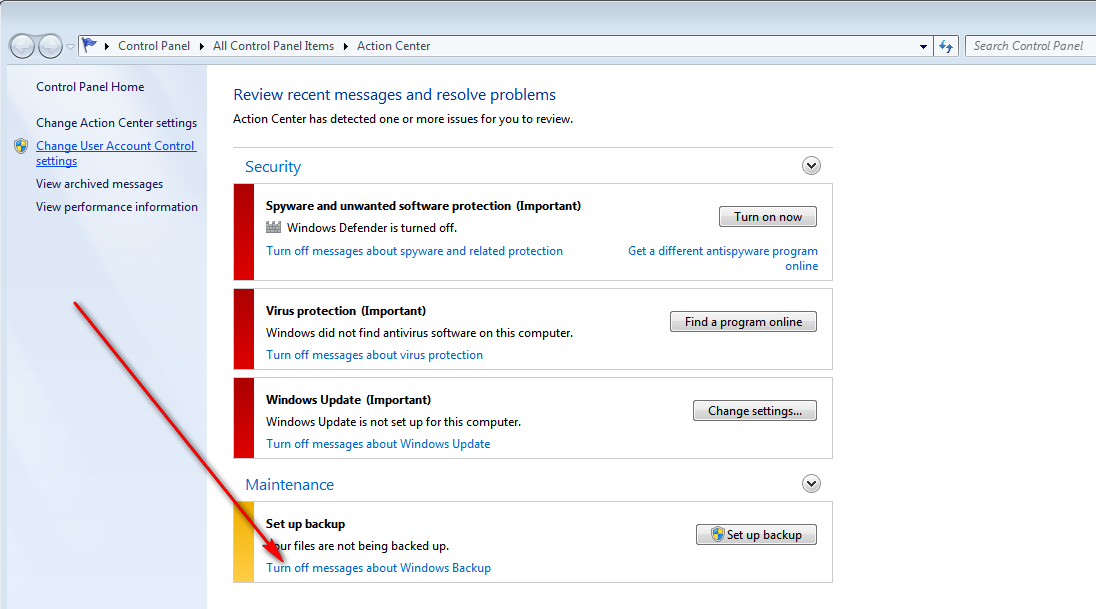This screenshot has height=609, width=1096.
Task: Click 'Windows Update is not set up' text
Action: [x=394, y=422]
